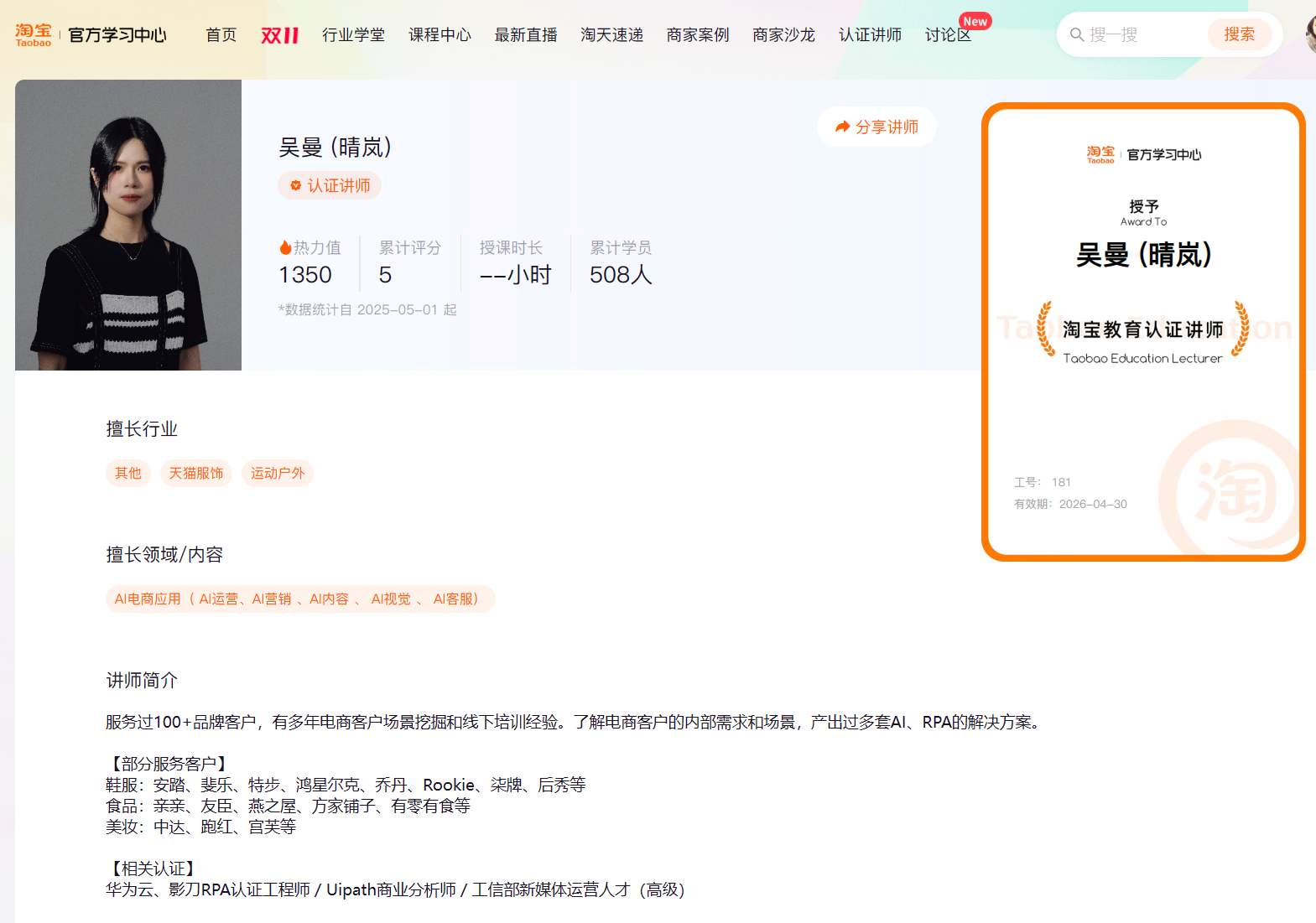Image resolution: width=1316 pixels, height=923 pixels.
Task: Click the orange 搜索 button
Action: [1240, 34]
